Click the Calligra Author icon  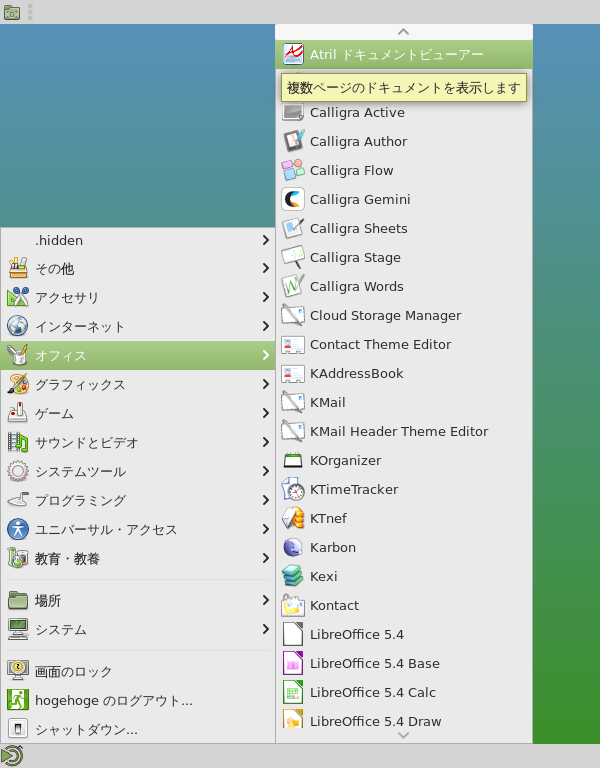click(293, 142)
